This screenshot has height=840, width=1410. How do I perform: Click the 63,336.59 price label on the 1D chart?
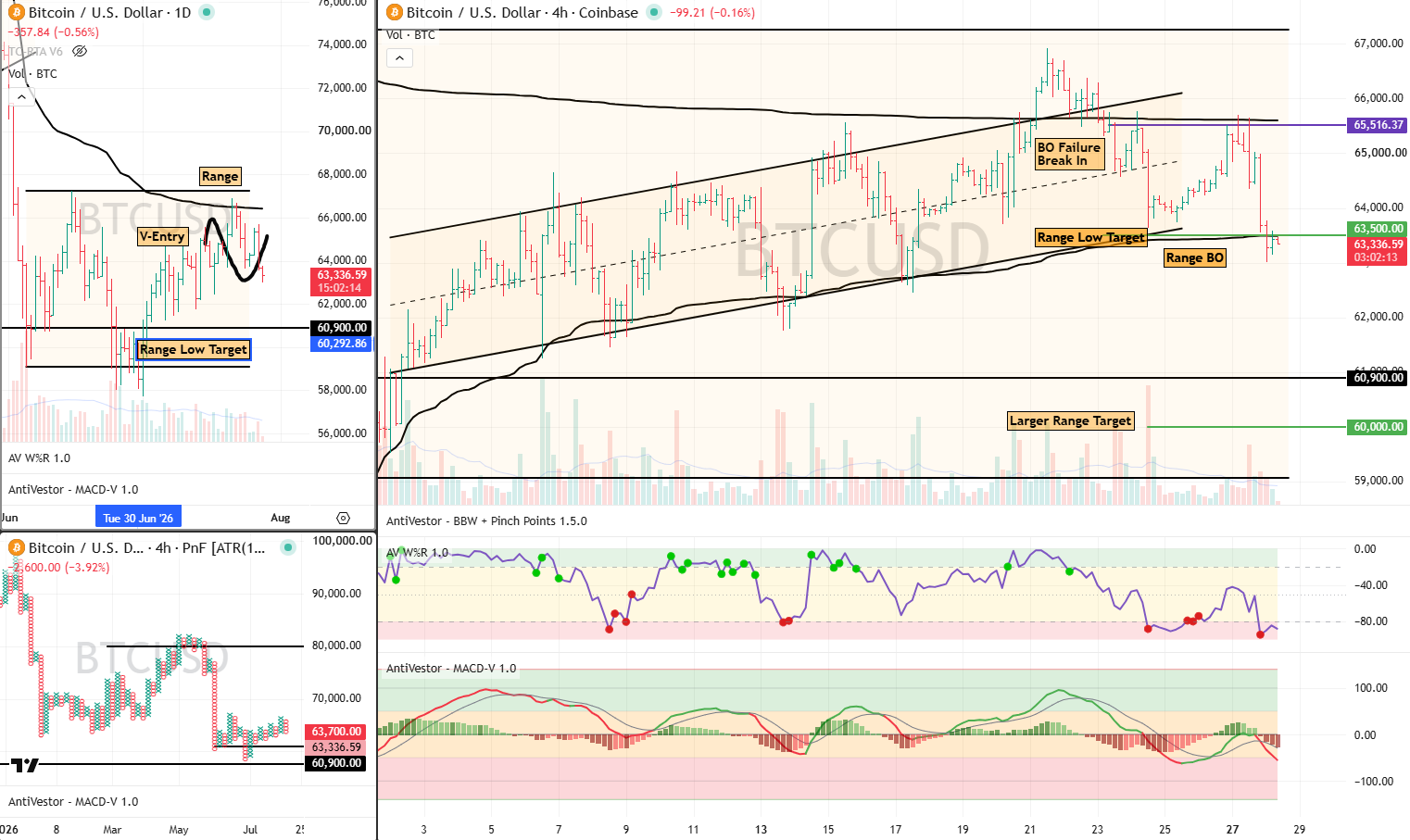pyautogui.click(x=341, y=275)
